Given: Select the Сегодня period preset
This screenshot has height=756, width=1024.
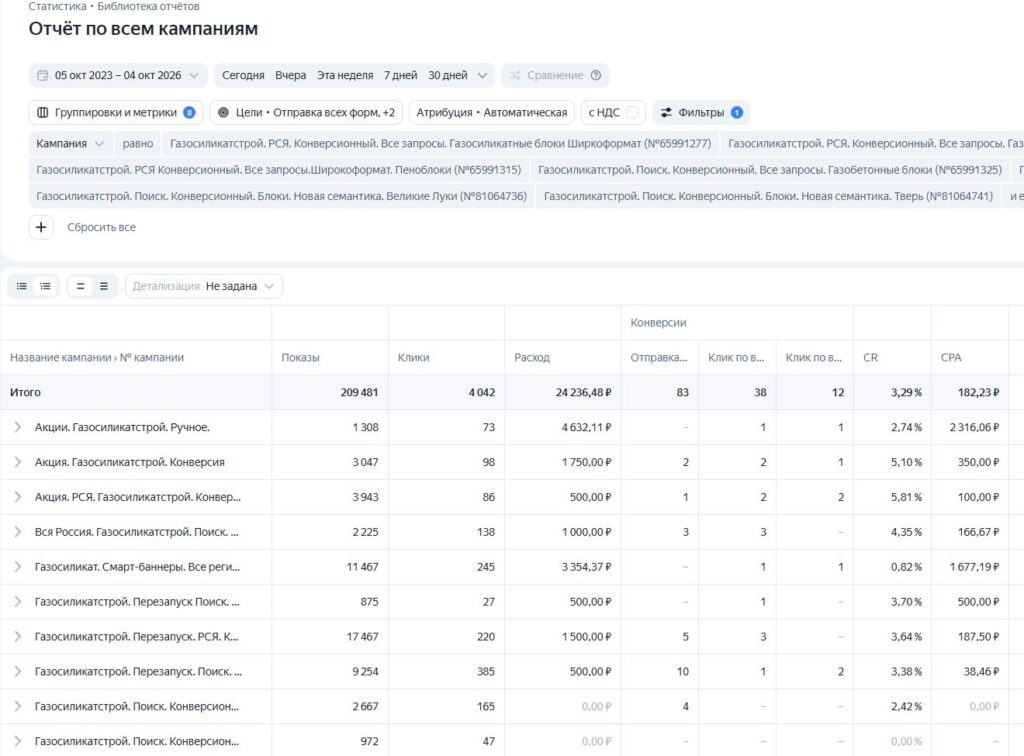Looking at the screenshot, I should click(x=243, y=75).
